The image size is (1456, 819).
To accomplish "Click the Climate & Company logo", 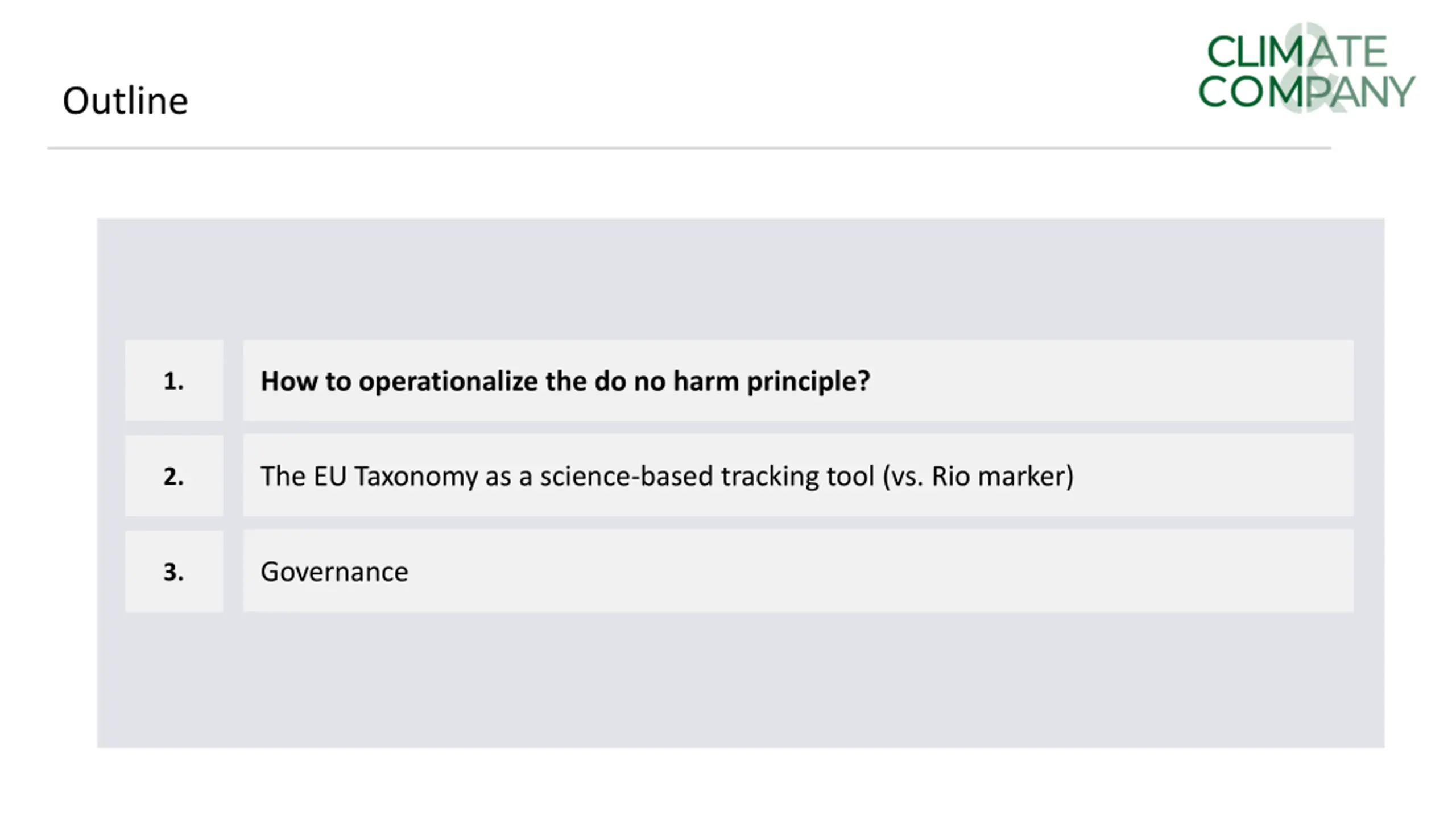I will coord(1306,68).
